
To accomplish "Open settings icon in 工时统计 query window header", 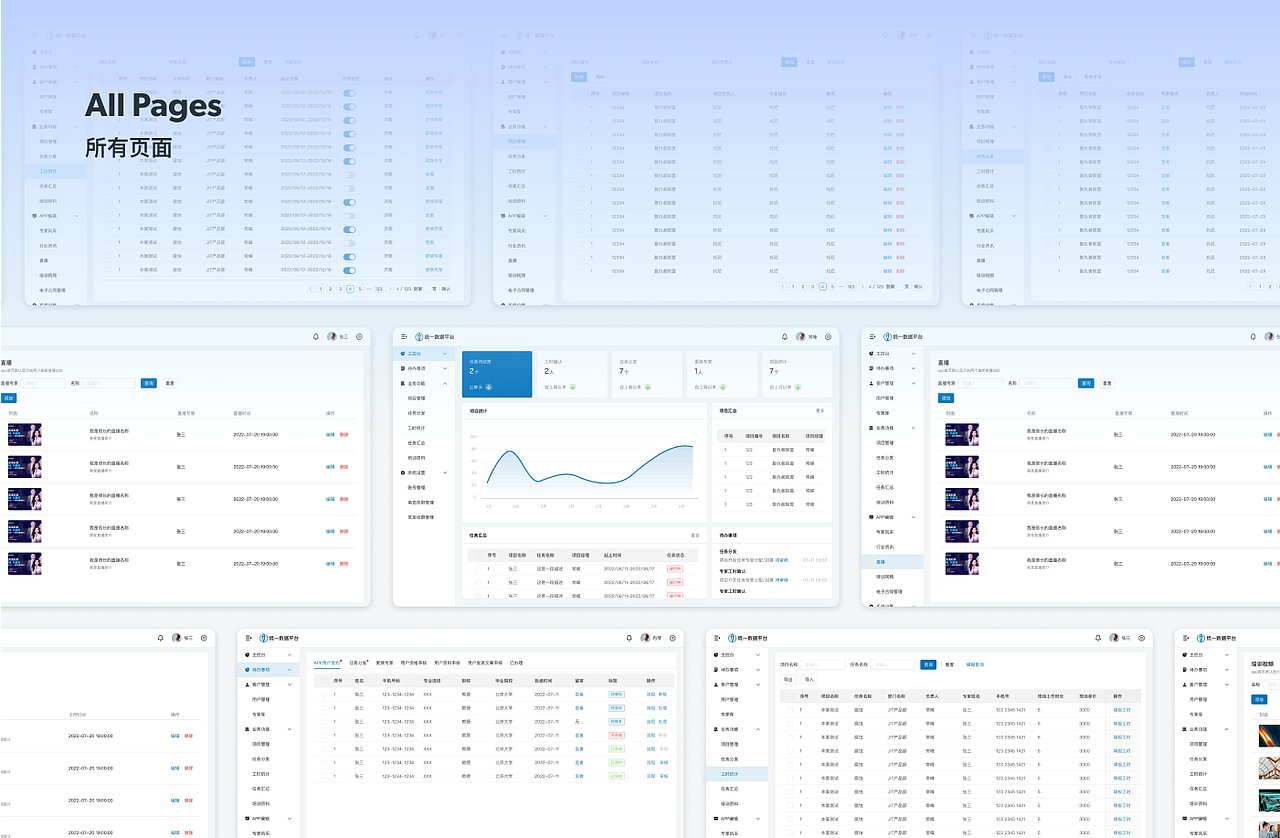I will click(1142, 637).
